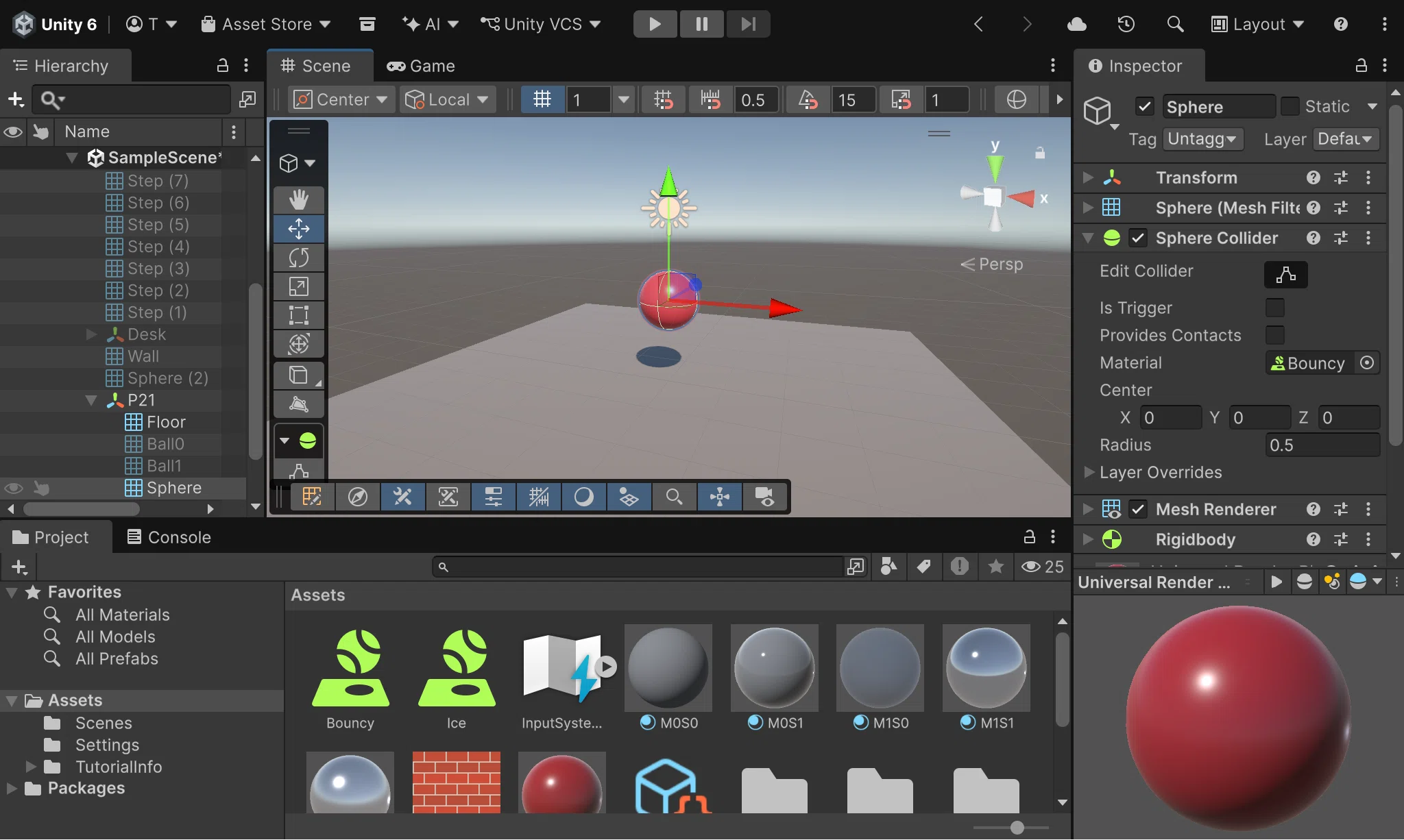Click the Pause button
1404x840 pixels.
click(x=702, y=25)
